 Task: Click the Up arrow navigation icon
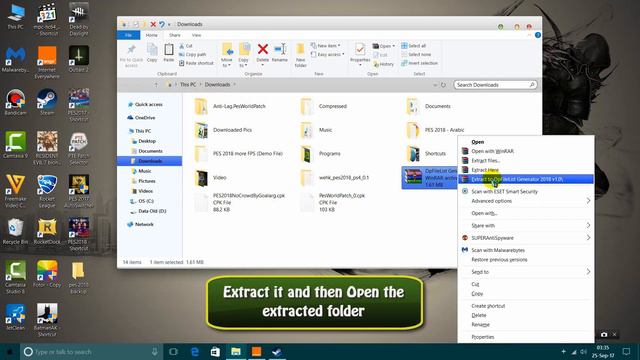pos(156,85)
